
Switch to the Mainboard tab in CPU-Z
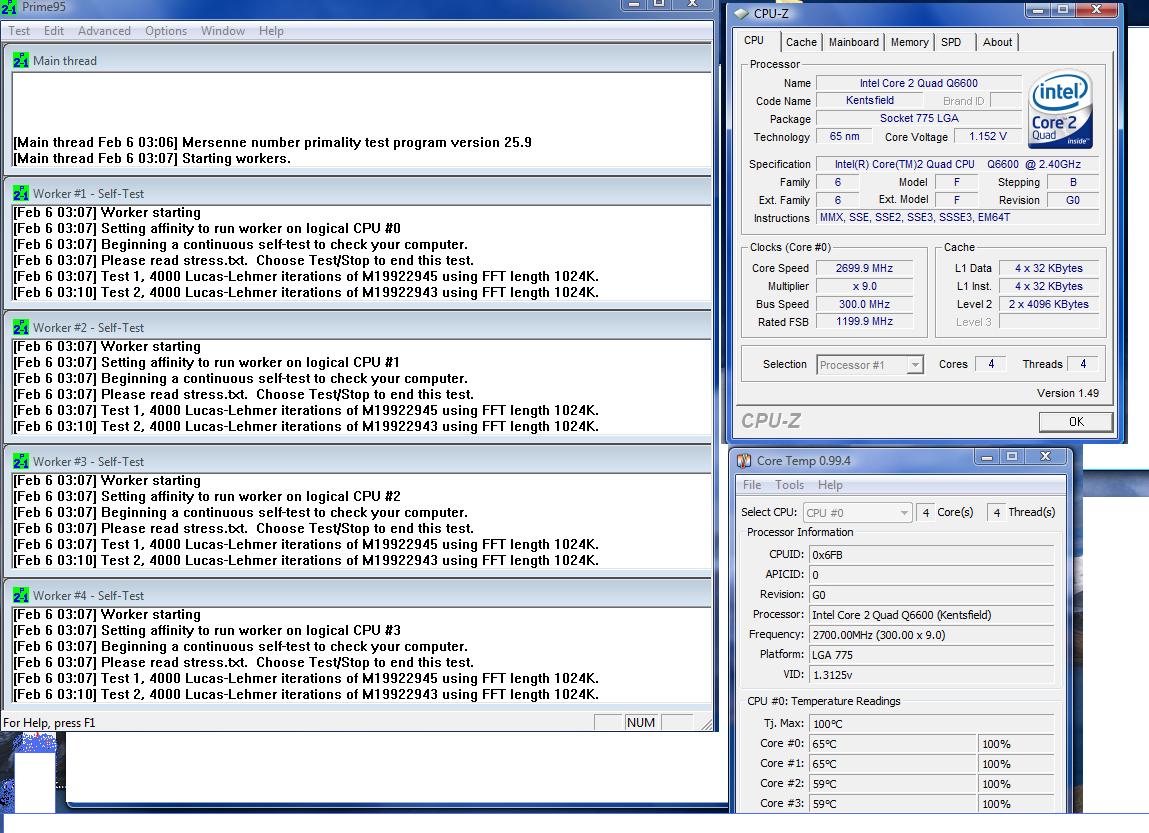coord(854,42)
